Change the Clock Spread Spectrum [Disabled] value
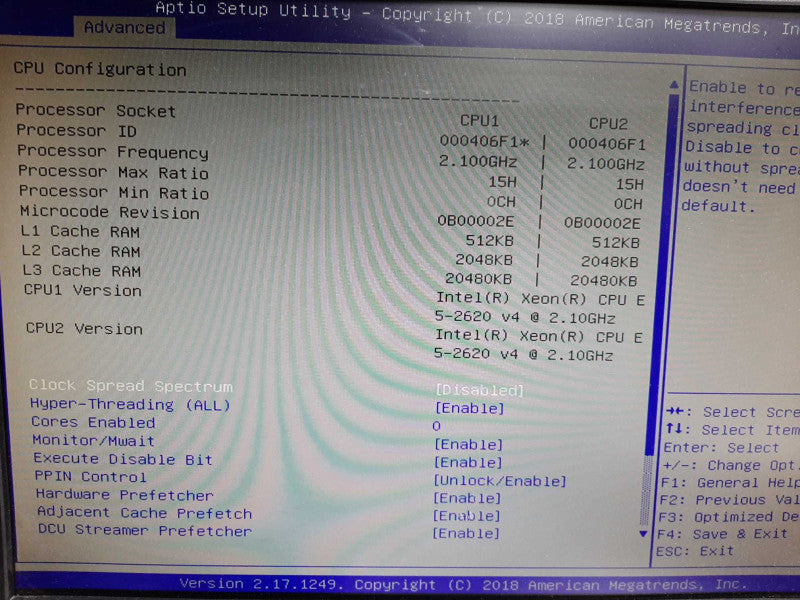This screenshot has width=800, height=600. pos(480,390)
